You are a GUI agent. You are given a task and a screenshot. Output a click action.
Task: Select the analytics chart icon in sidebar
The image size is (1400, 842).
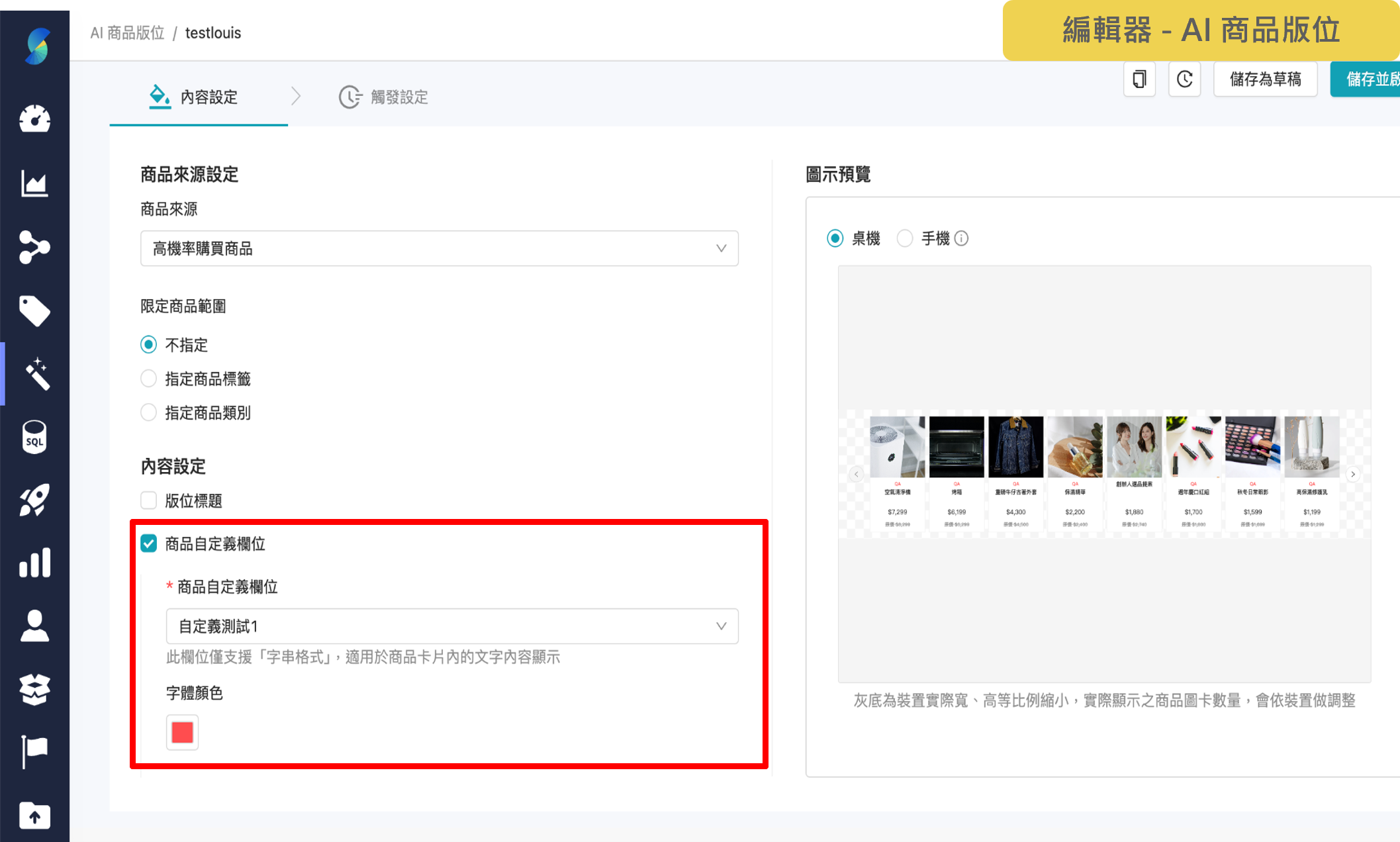click(x=35, y=183)
